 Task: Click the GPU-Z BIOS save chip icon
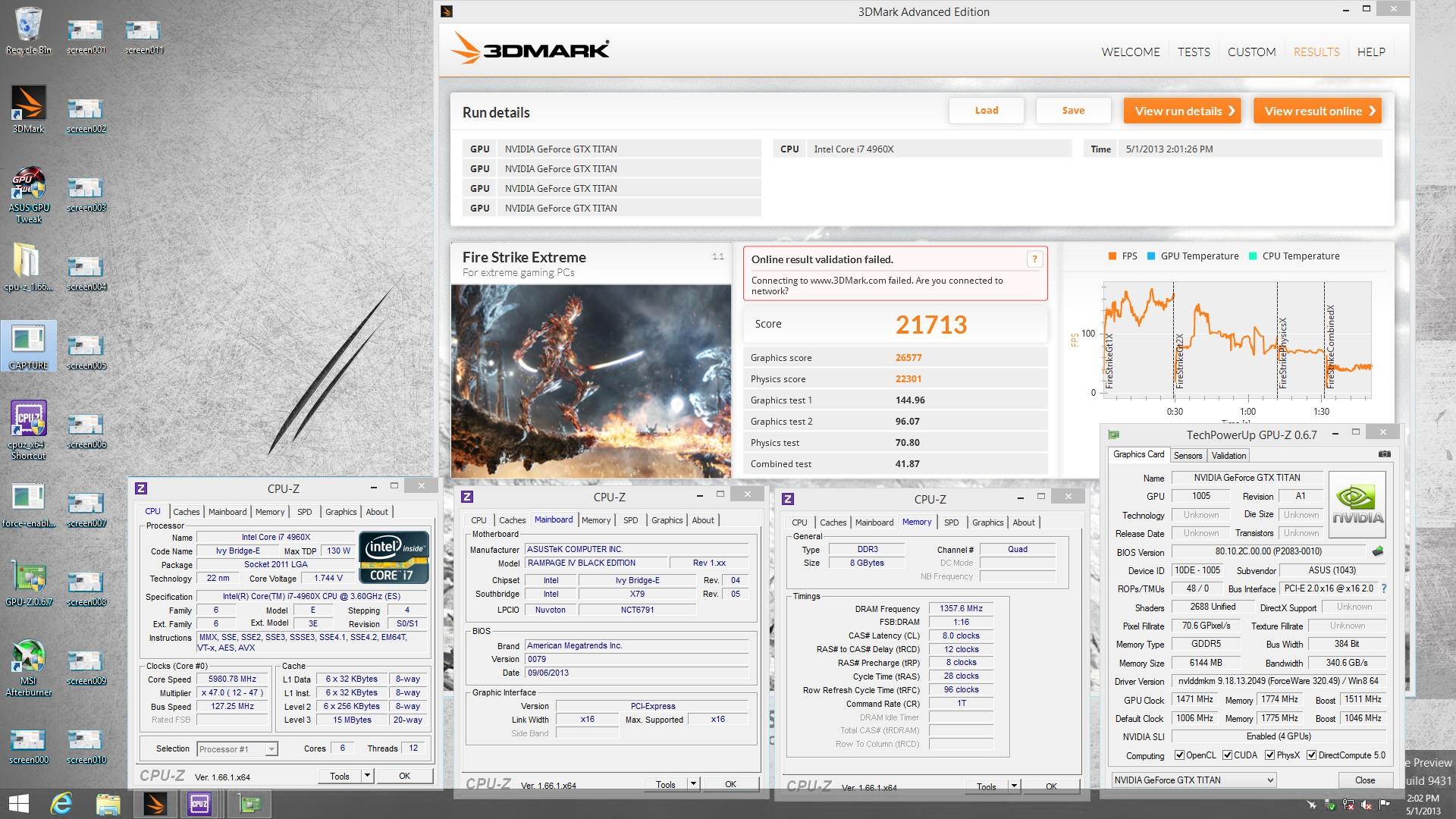click(x=1378, y=551)
